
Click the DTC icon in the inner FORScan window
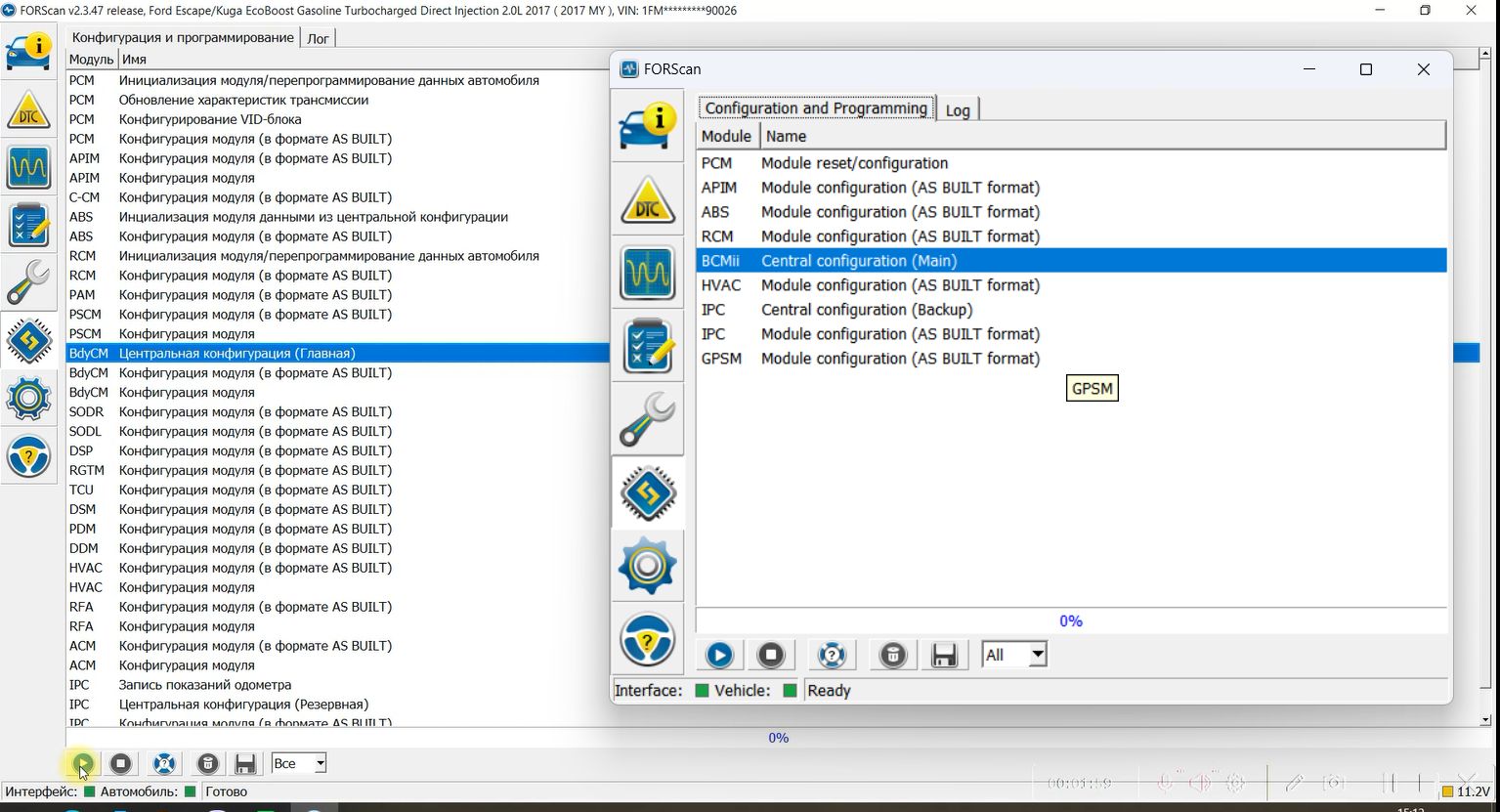(x=647, y=201)
